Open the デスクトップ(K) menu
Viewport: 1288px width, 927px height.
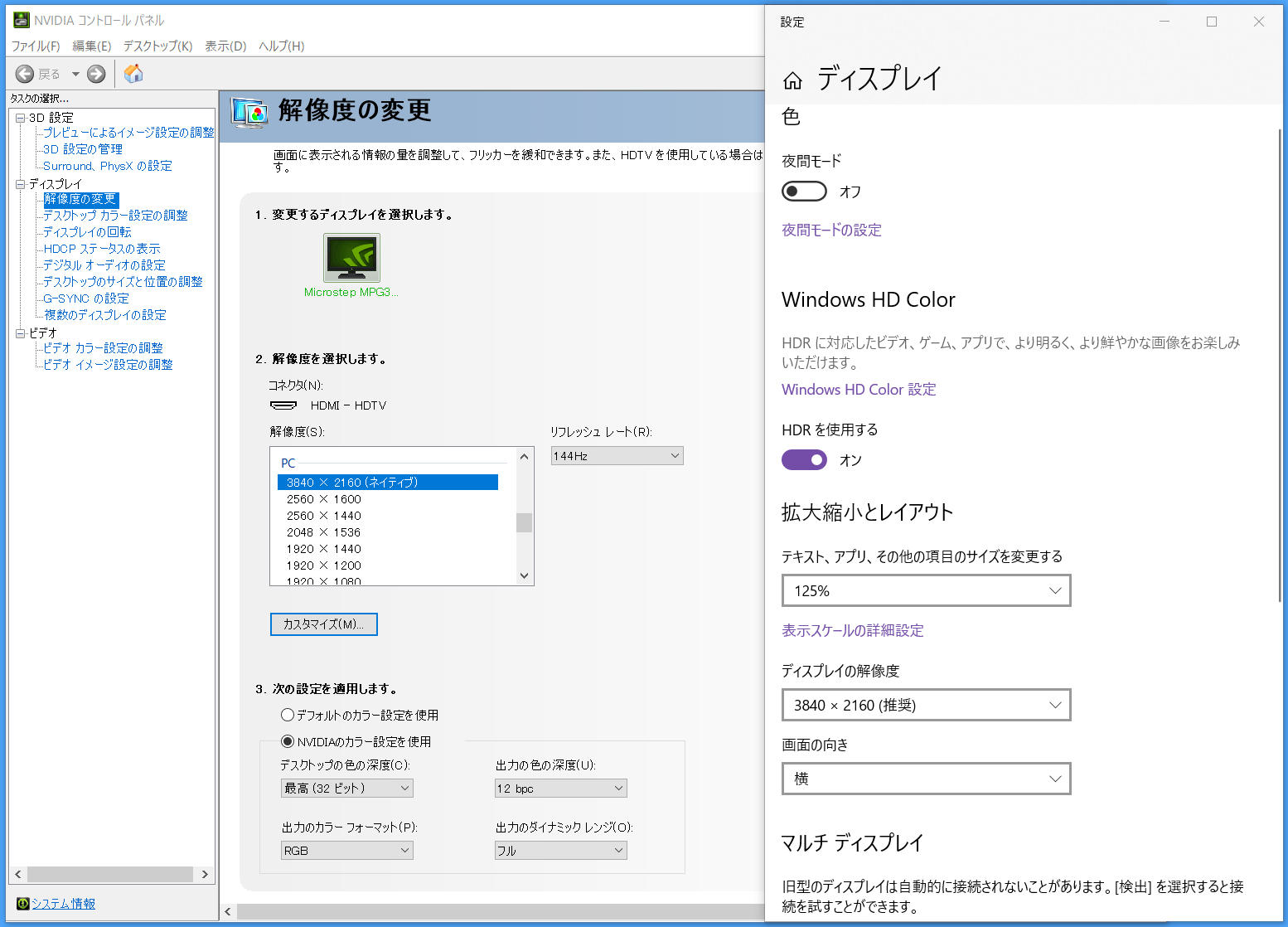coord(157,46)
